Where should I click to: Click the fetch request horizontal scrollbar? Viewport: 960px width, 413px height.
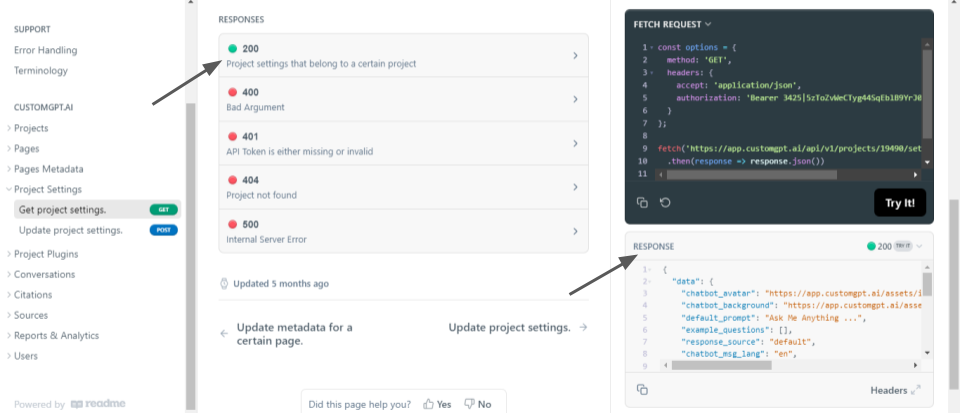pyautogui.click(x=751, y=174)
